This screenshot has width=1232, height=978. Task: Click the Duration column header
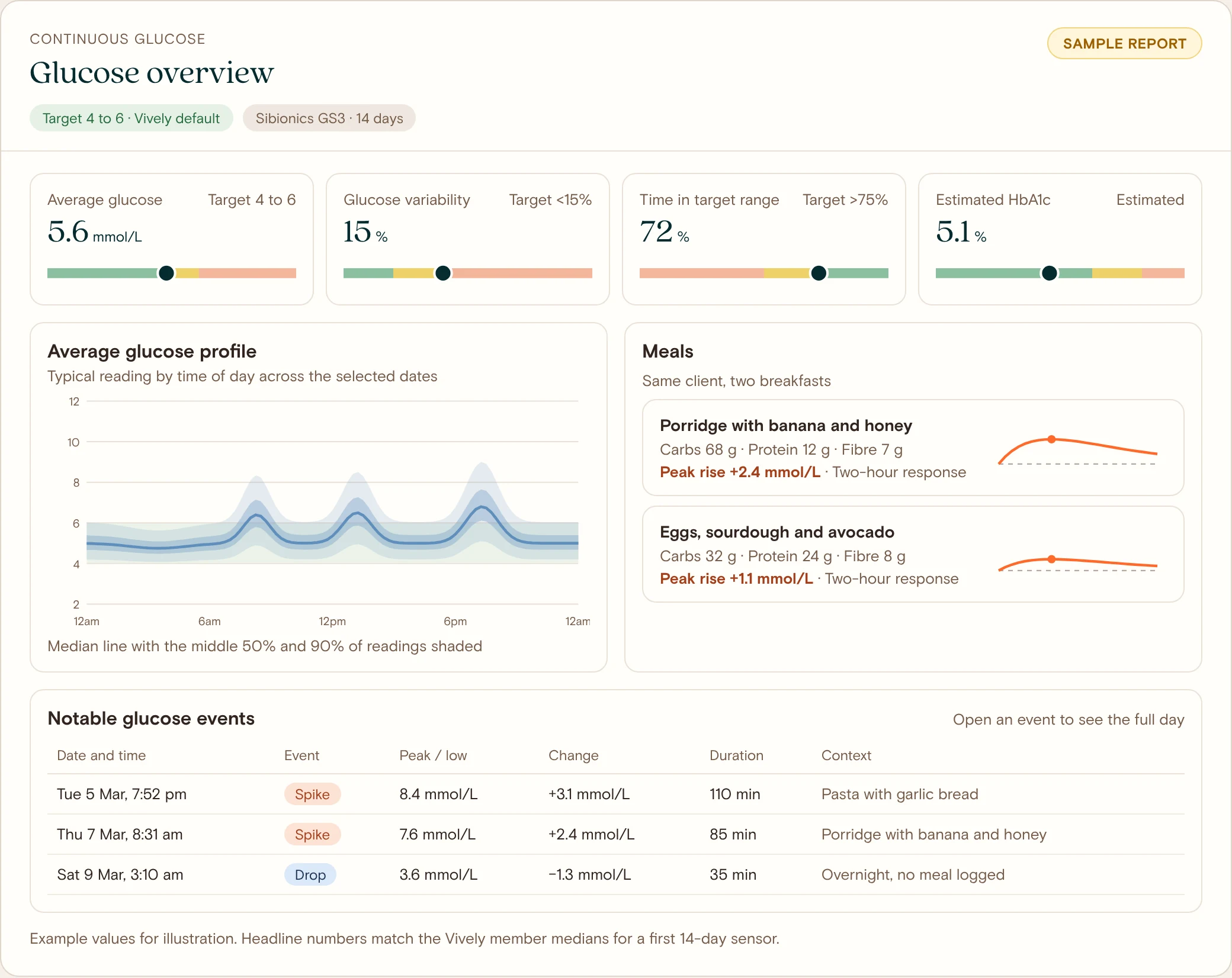736,755
